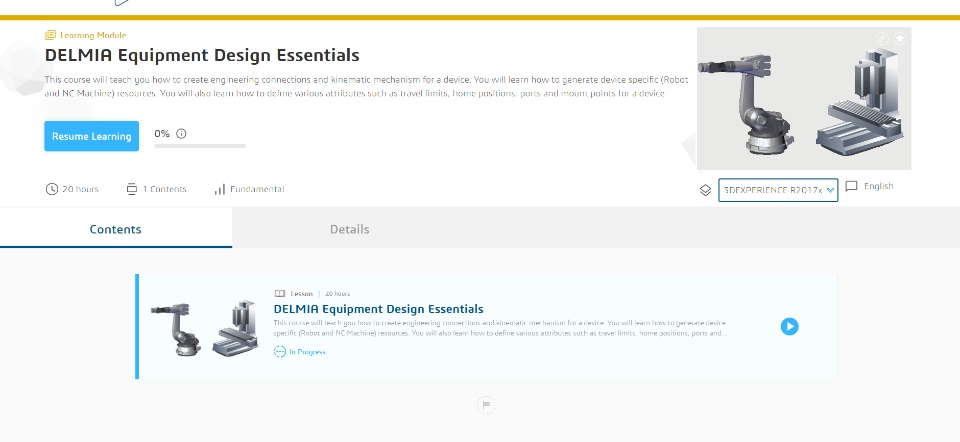Copy link with the chain icon on thumbnail
Image resolution: width=960 pixels, height=442 pixels.
click(882, 39)
